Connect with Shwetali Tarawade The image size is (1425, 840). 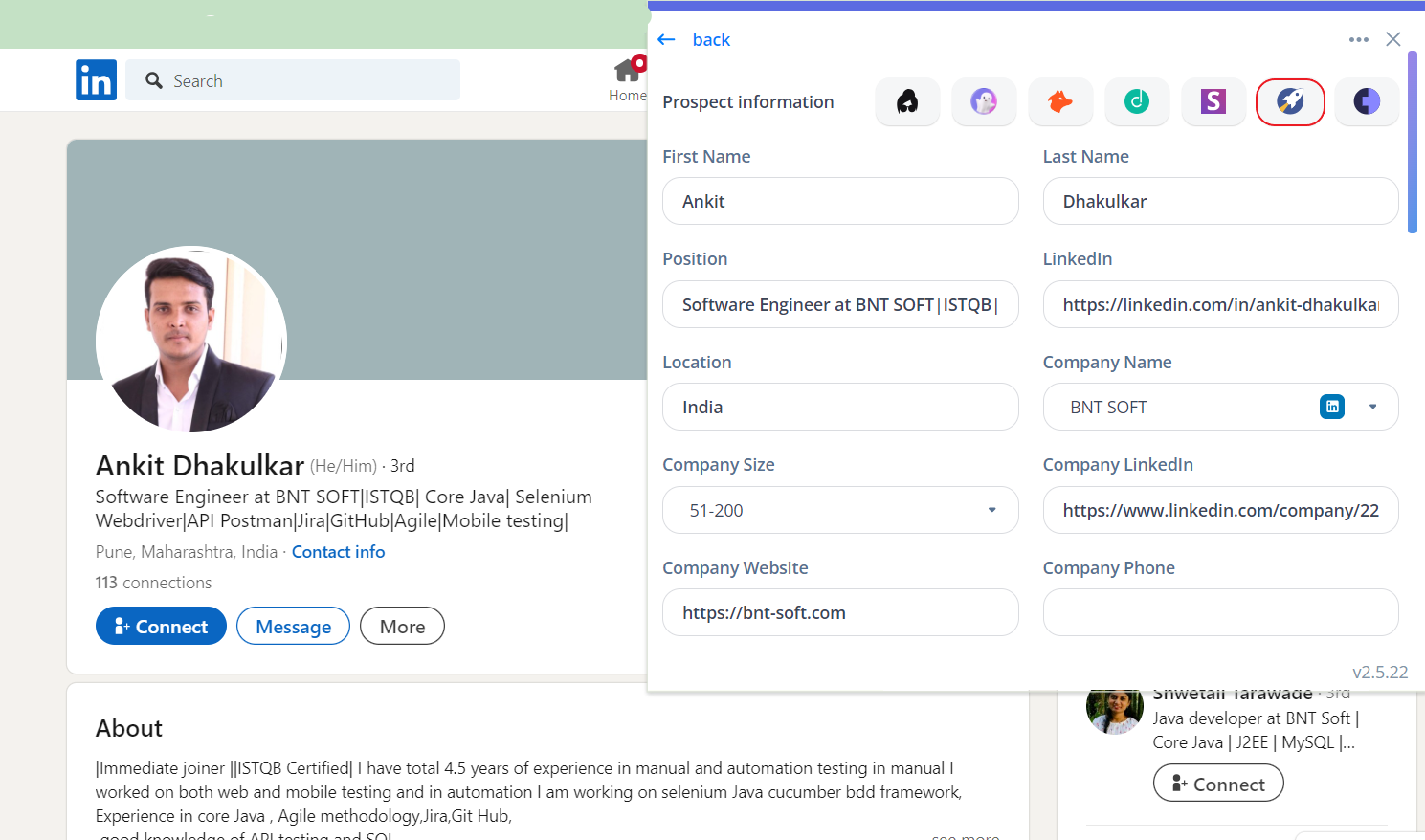1218,784
